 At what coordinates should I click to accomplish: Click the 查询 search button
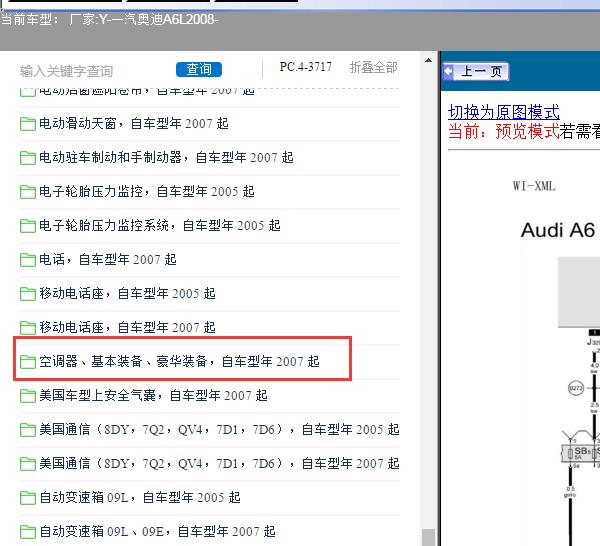(199, 69)
